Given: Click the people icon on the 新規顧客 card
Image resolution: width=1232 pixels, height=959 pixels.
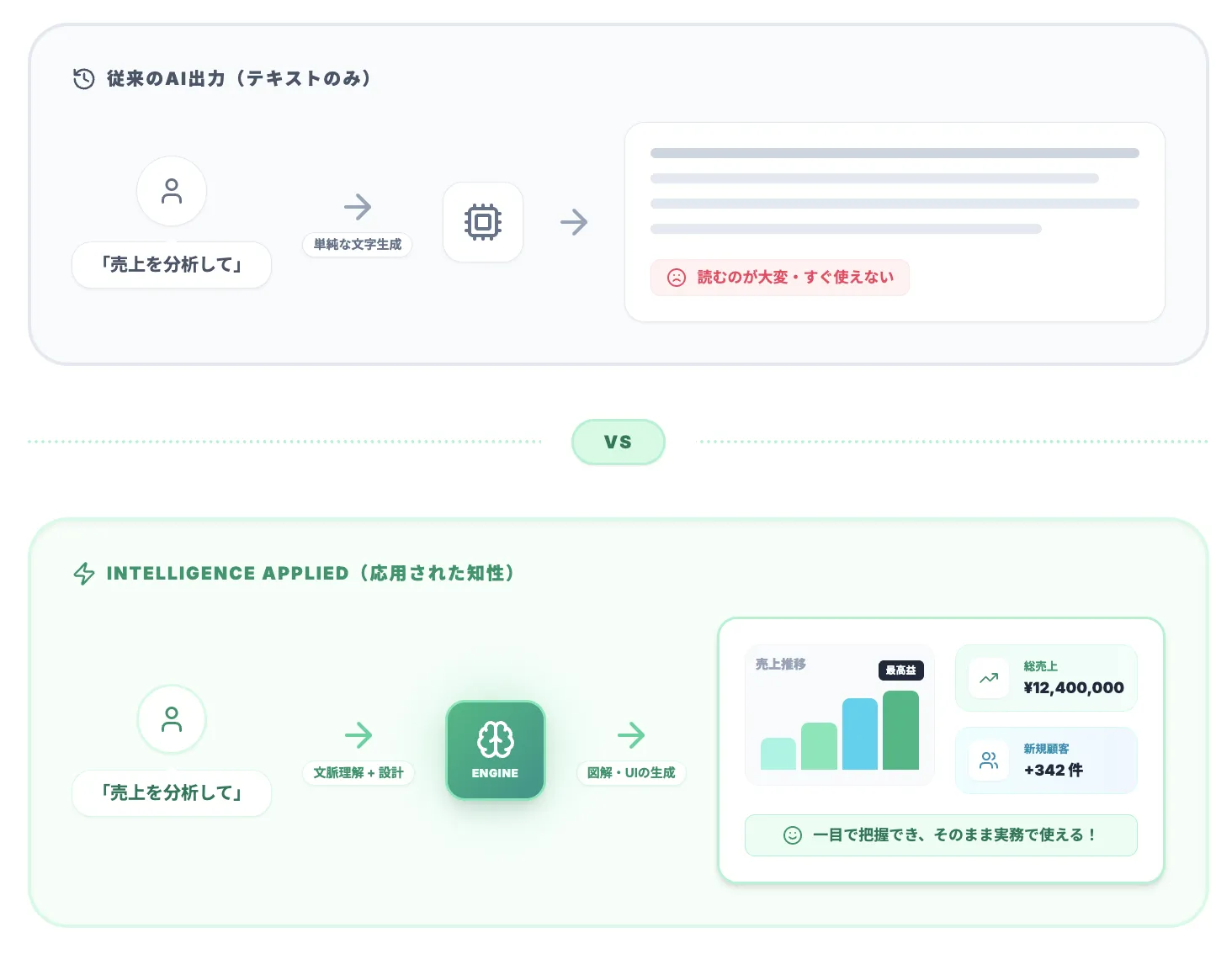Looking at the screenshot, I should [989, 760].
